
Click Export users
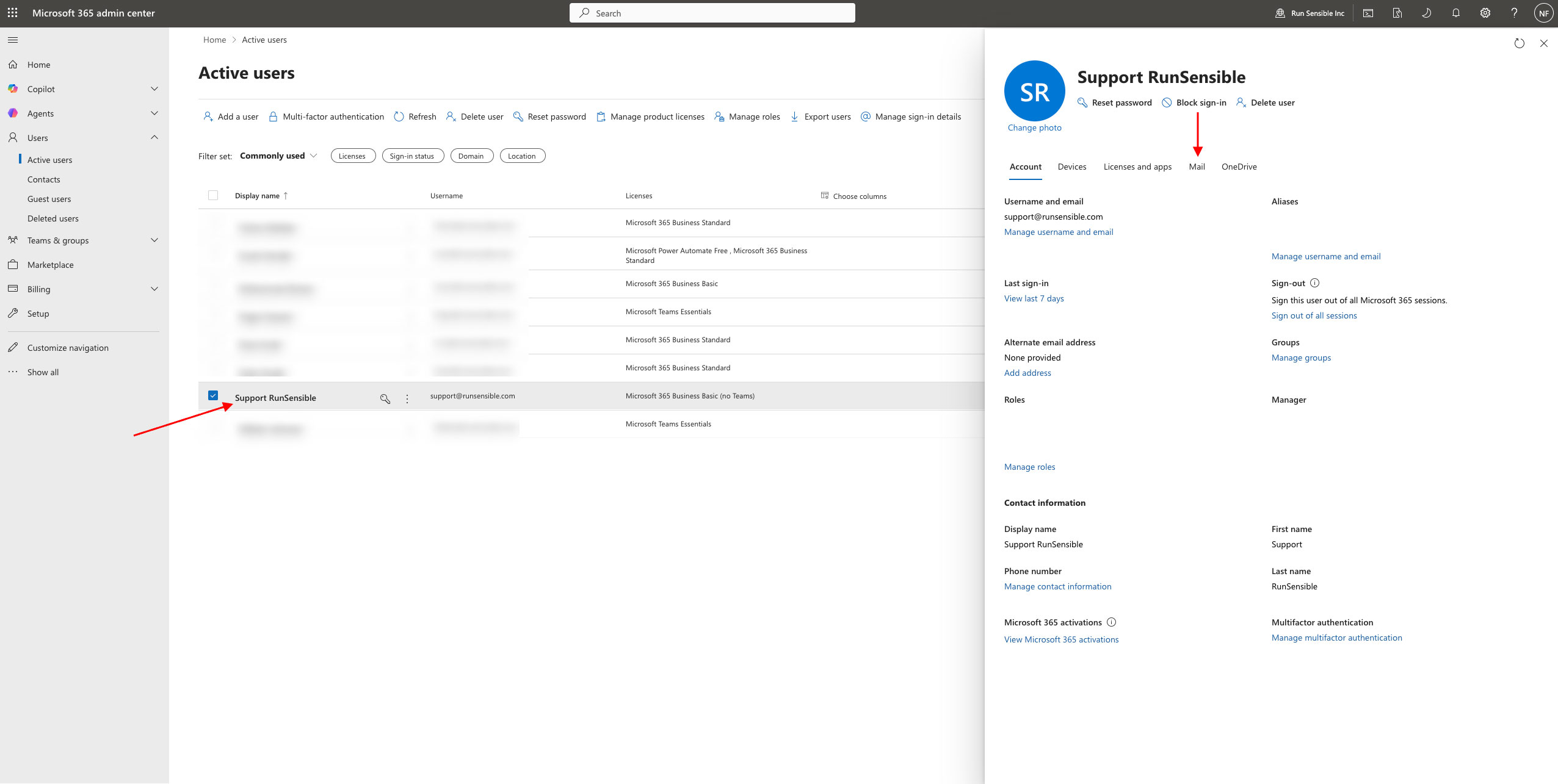click(x=821, y=117)
